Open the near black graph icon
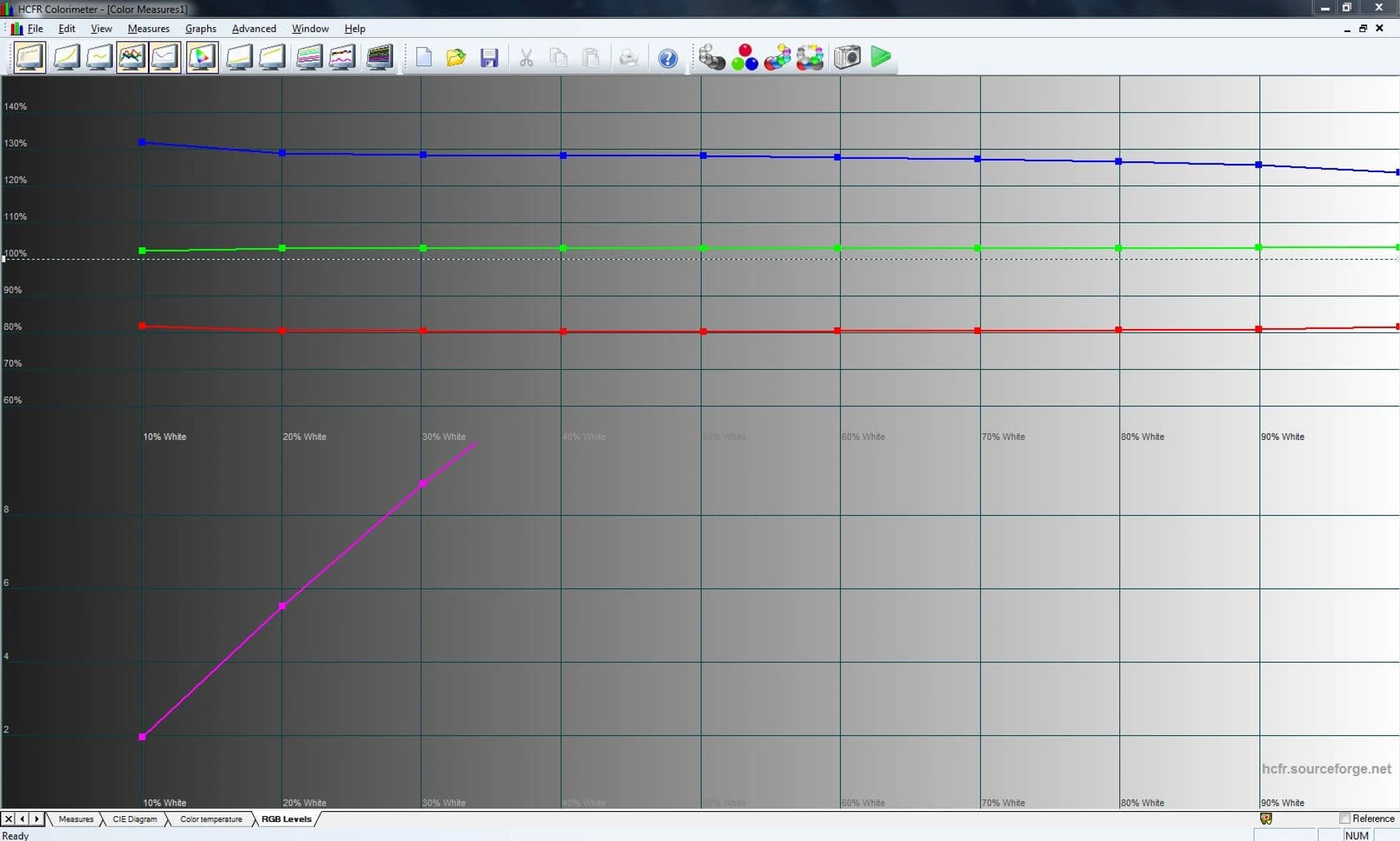Screen dimensions: 1400x841 coord(239,57)
